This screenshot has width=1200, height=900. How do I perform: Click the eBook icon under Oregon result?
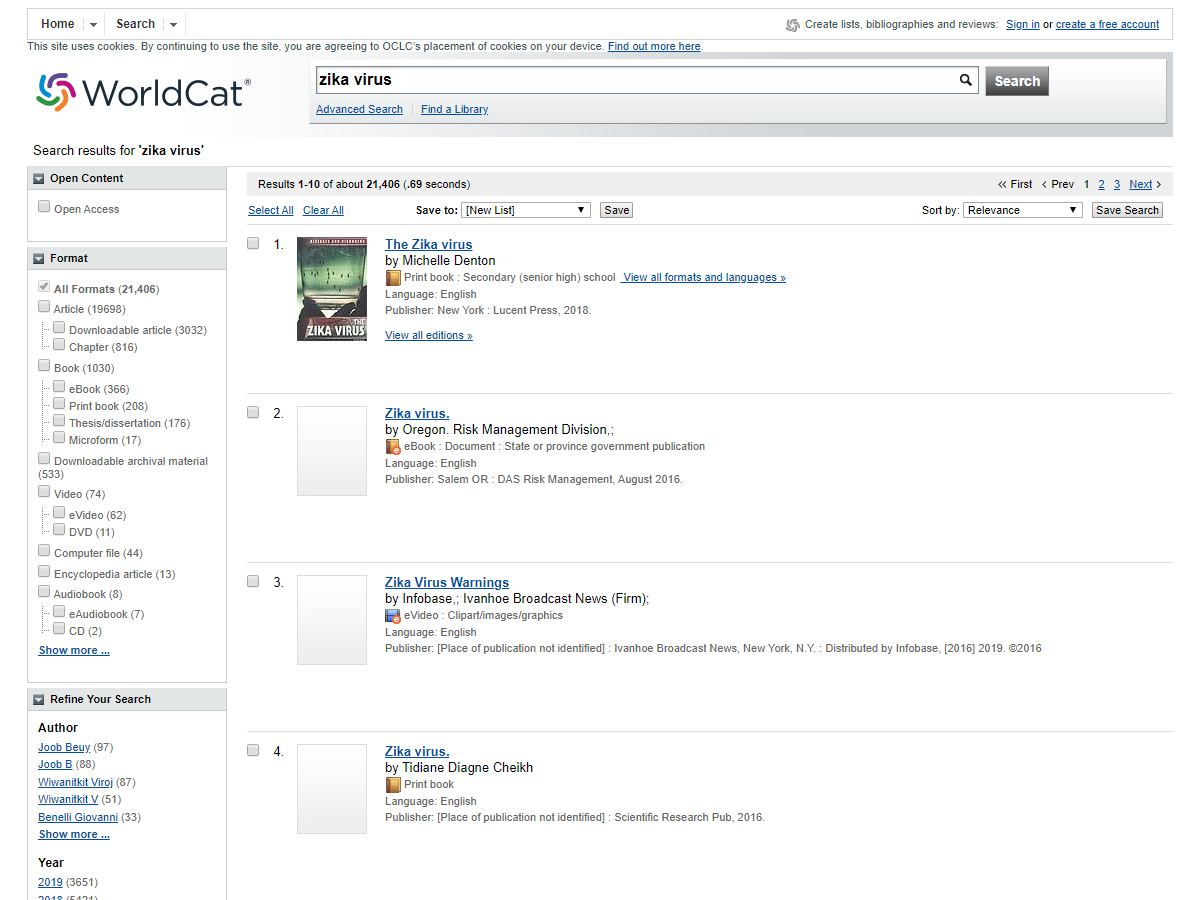393,447
